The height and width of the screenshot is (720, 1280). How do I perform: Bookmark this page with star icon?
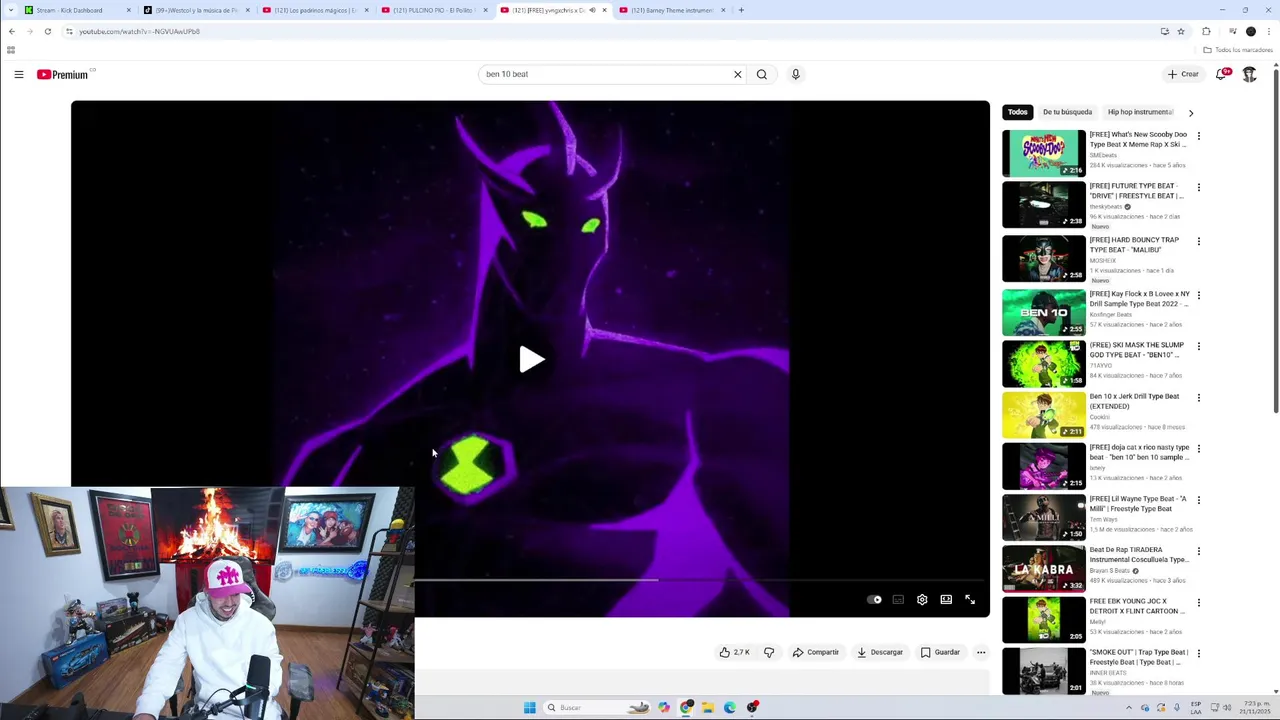point(1181,31)
